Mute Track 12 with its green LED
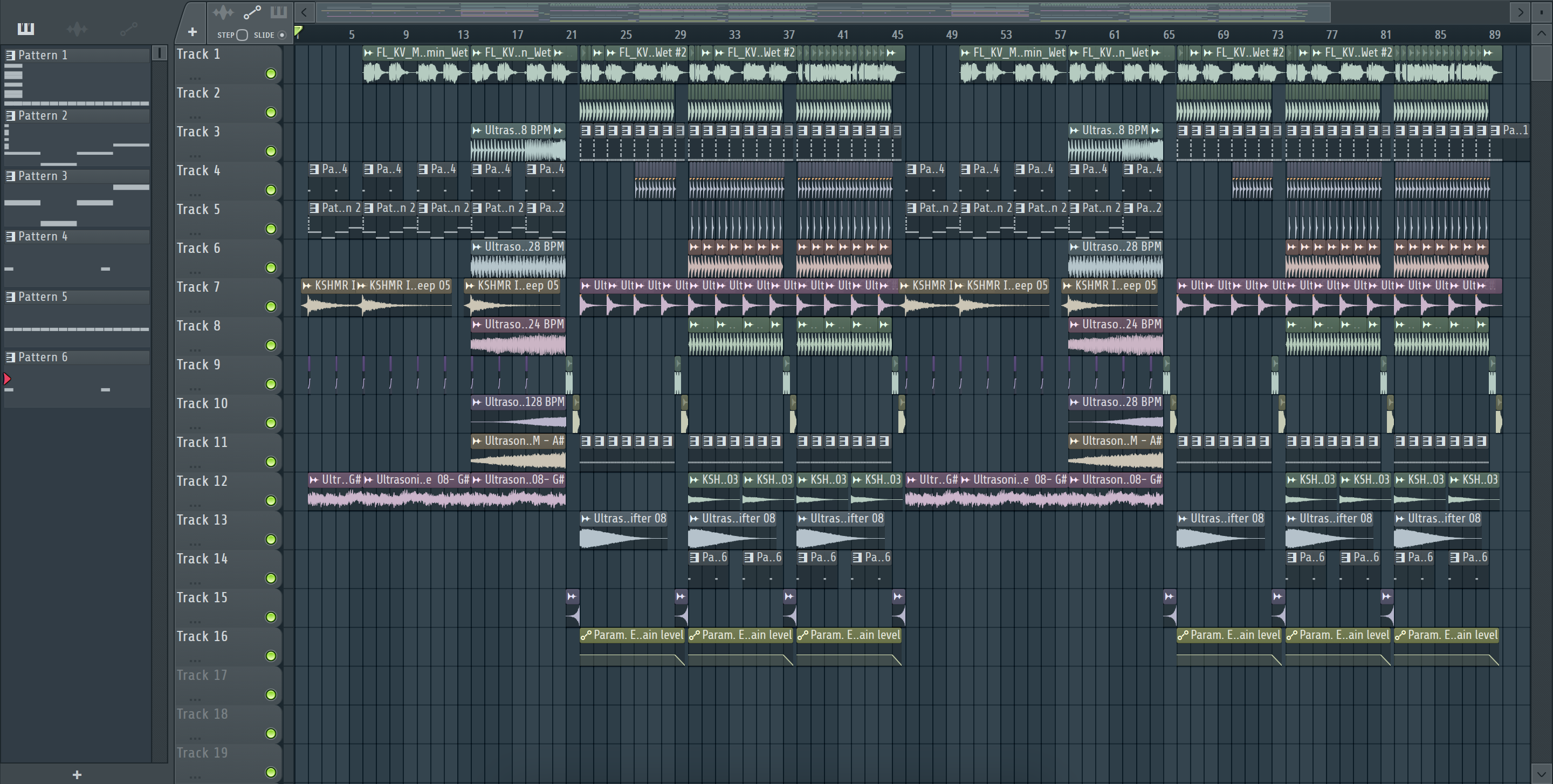Viewport: 1553px width, 784px height. [271, 501]
